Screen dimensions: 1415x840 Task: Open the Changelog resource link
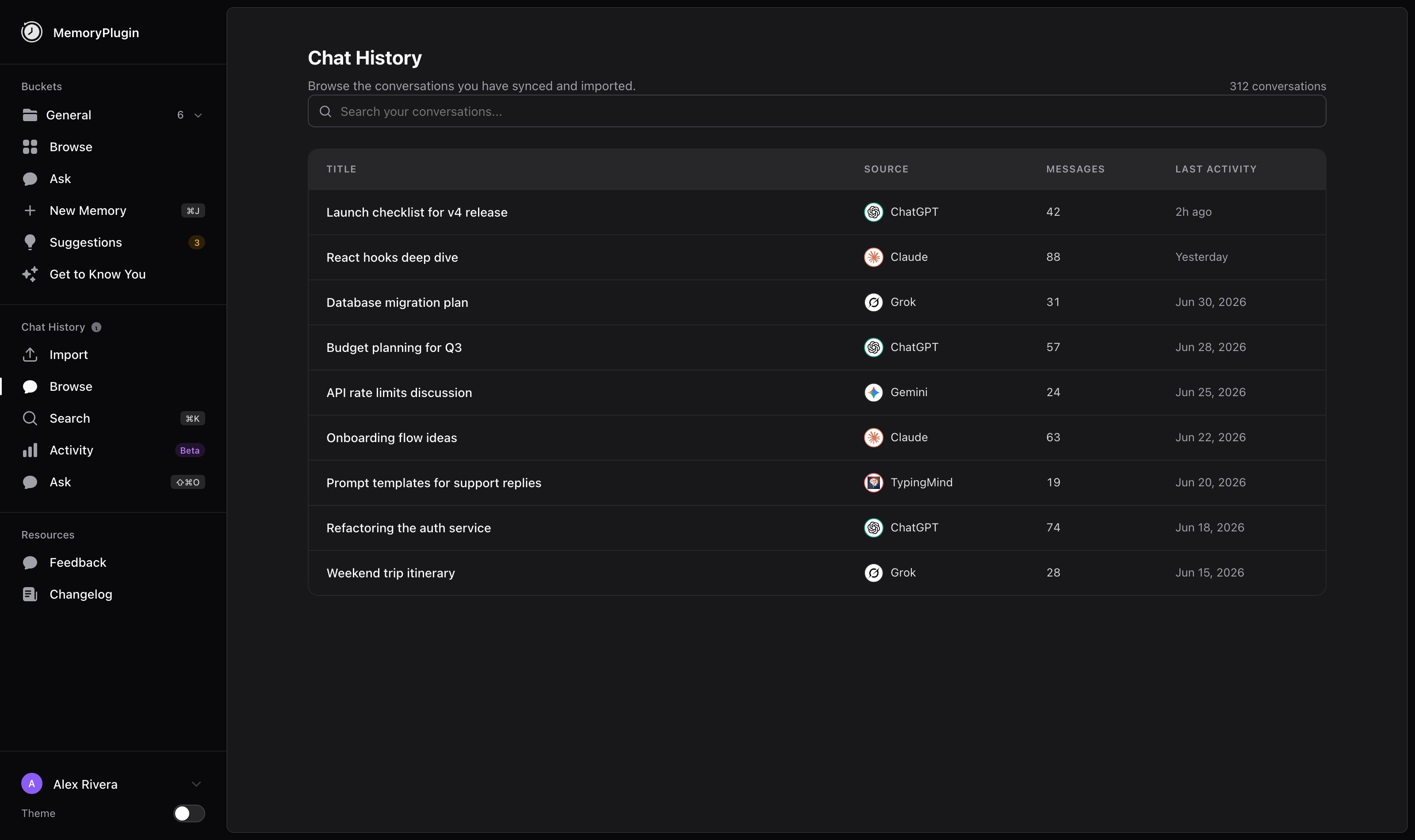pos(113,594)
